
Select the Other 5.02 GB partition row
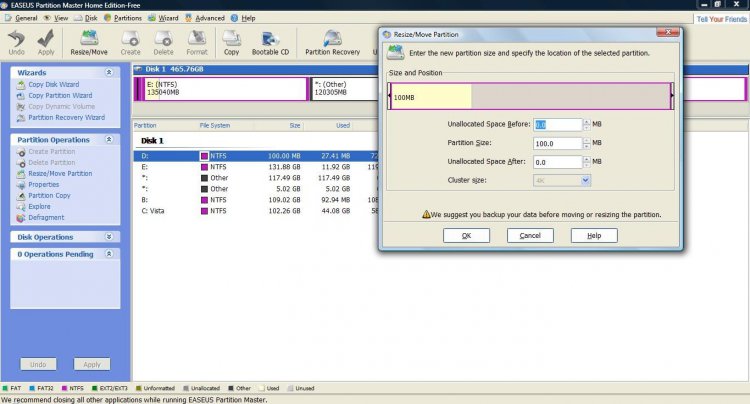(256, 188)
